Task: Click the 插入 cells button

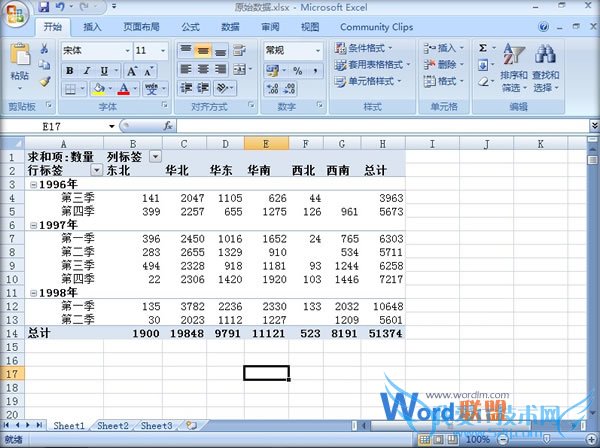Action: click(444, 48)
